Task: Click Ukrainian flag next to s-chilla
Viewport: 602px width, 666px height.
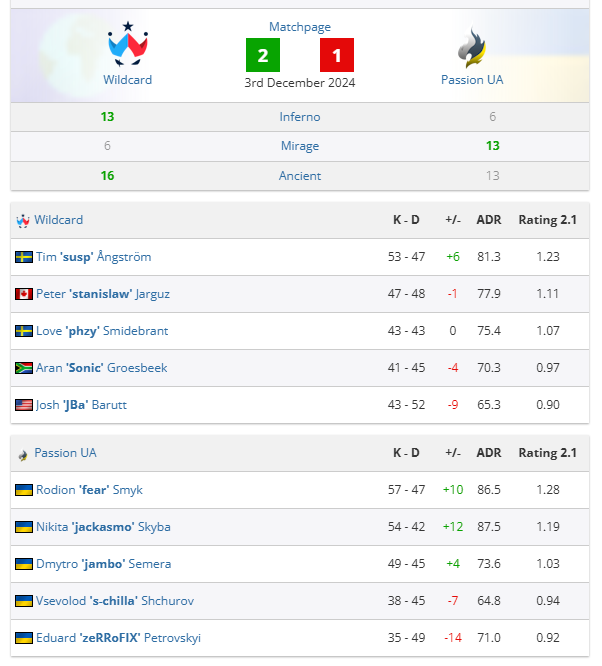Action: 24,601
